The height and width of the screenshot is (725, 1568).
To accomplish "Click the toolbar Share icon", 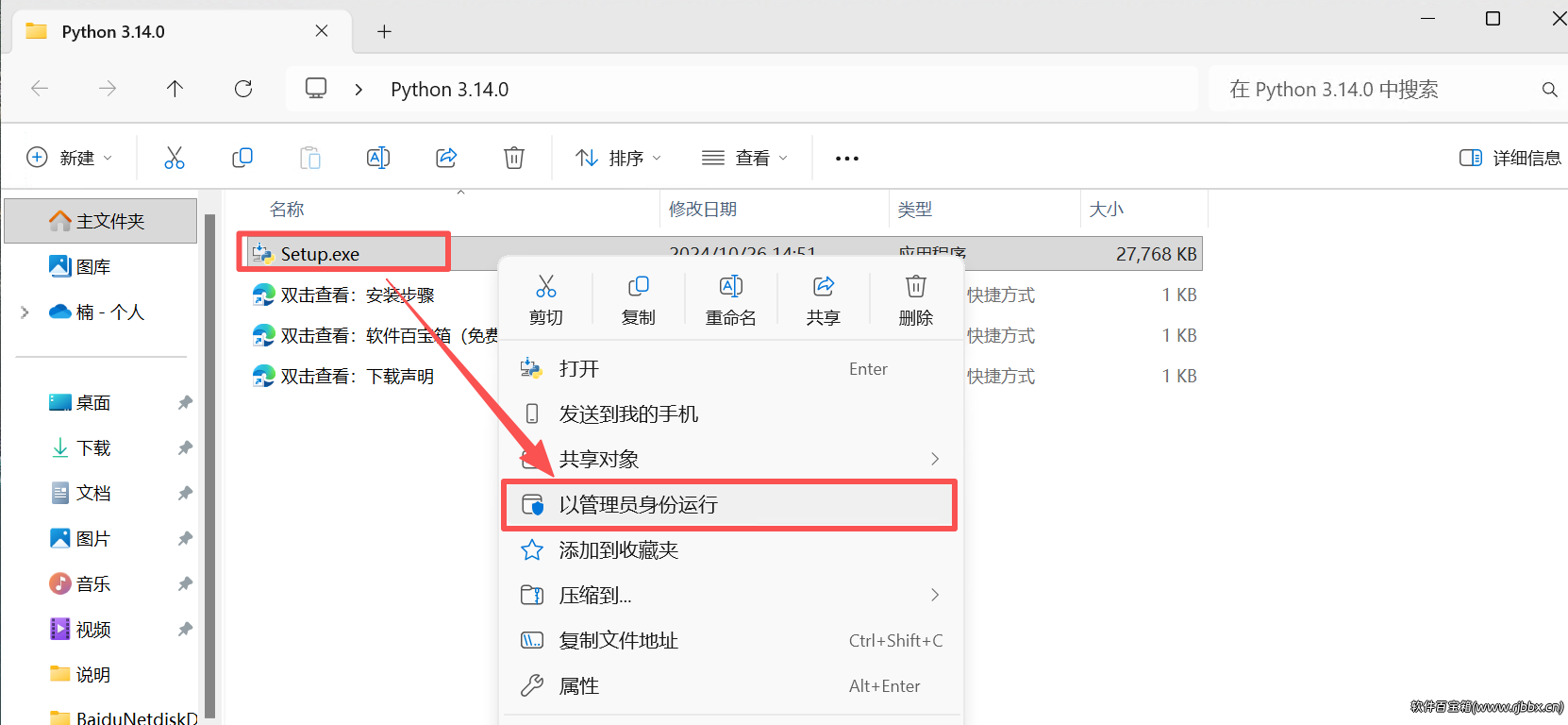I will point(446,158).
